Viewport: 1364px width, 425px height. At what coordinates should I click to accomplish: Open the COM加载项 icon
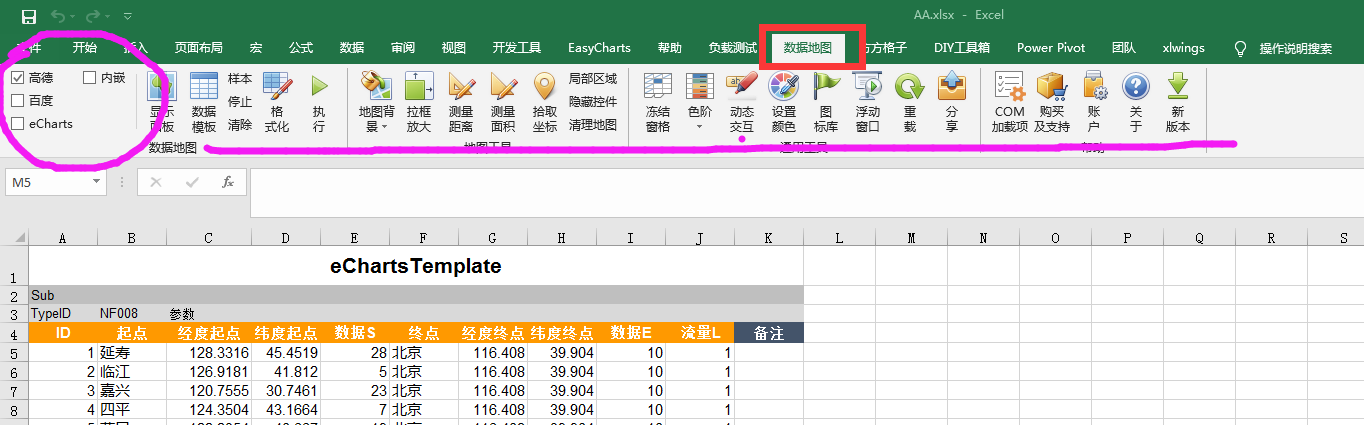point(1009,102)
